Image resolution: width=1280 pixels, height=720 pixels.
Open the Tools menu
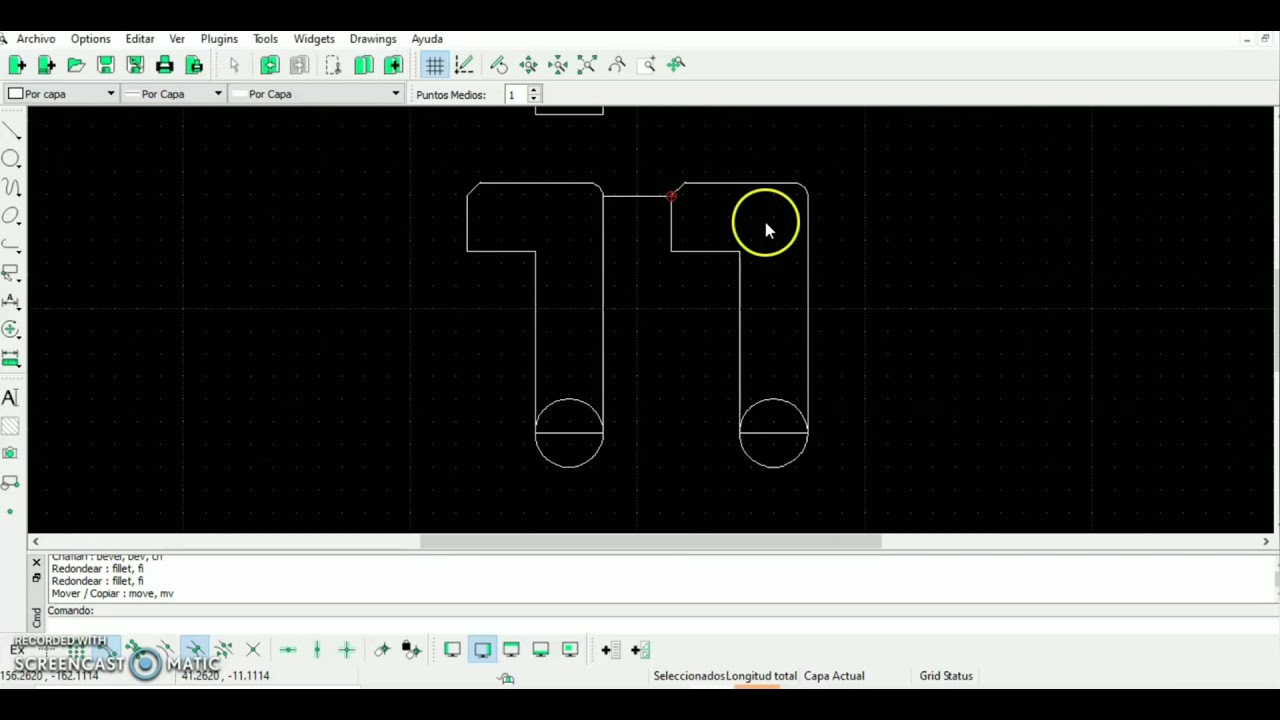(265, 39)
